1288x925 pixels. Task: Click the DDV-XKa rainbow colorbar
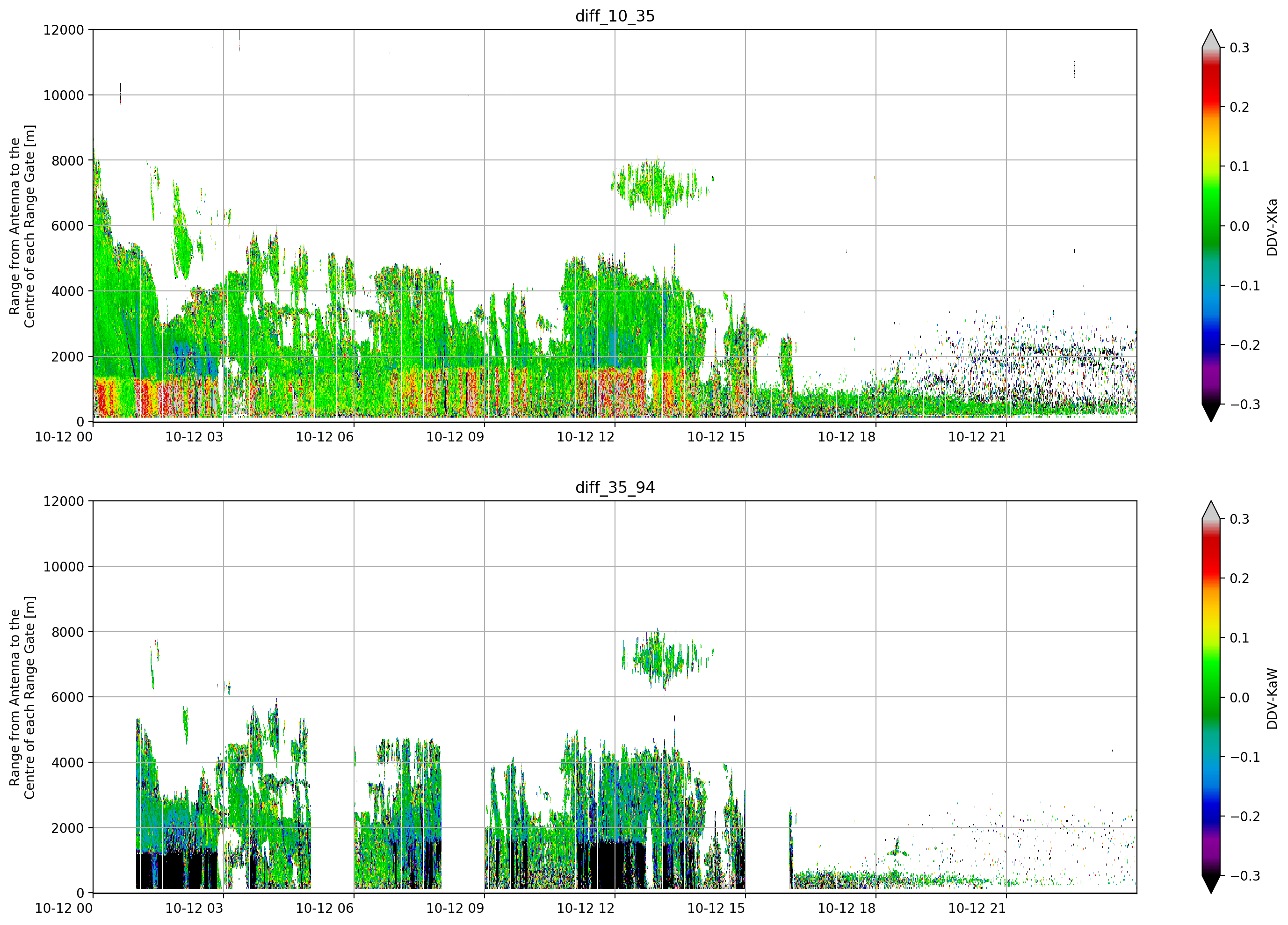pos(1211,226)
